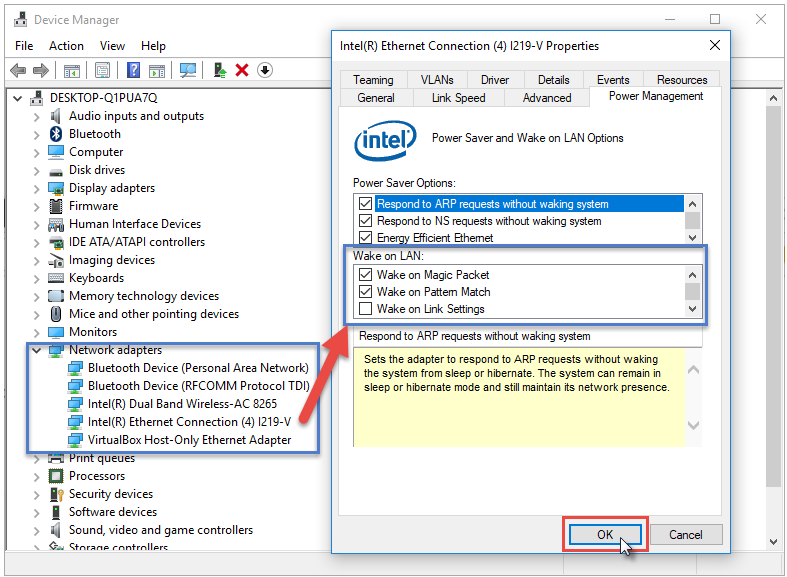Select Bluetooth Device (Personal Area Network)
787x577 pixels.
point(198,368)
